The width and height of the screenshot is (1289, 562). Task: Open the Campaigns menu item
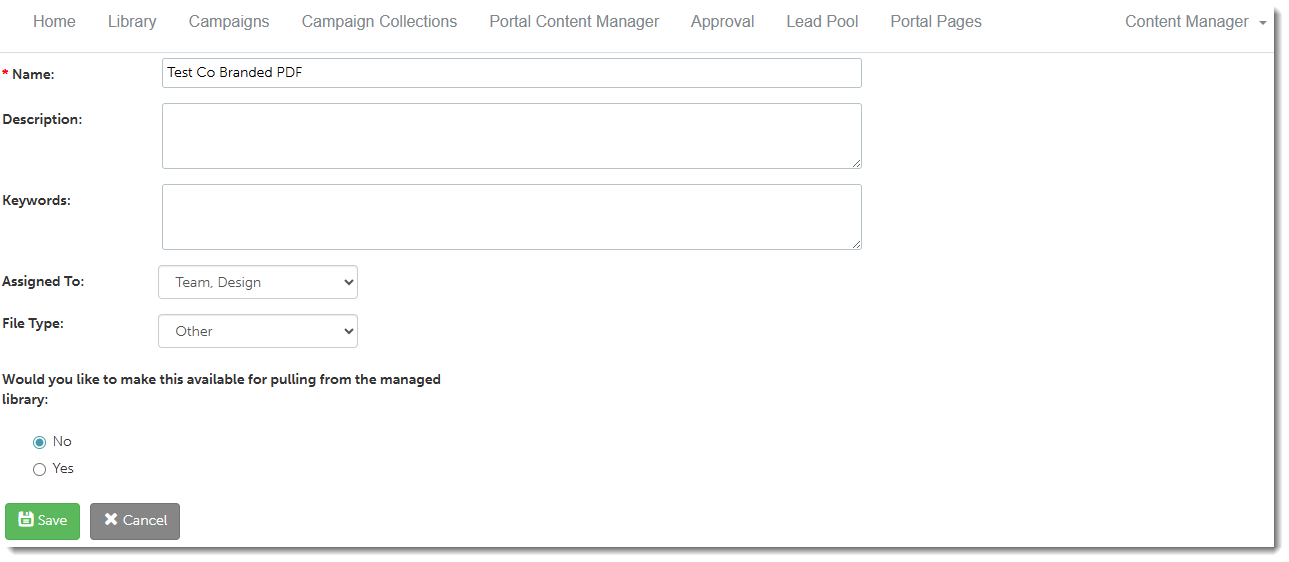pos(229,22)
